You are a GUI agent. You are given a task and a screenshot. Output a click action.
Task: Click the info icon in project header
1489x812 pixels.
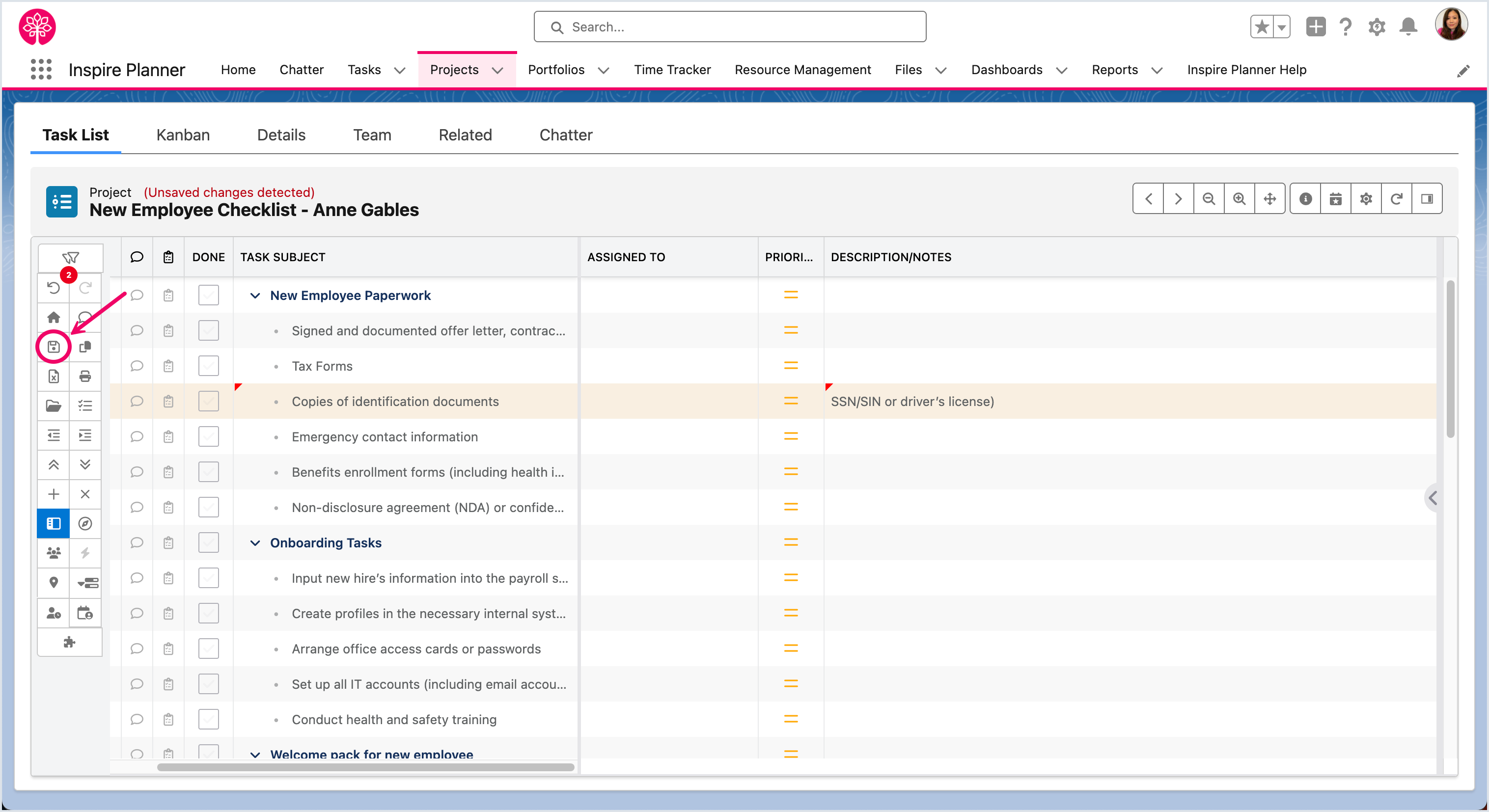click(1305, 199)
